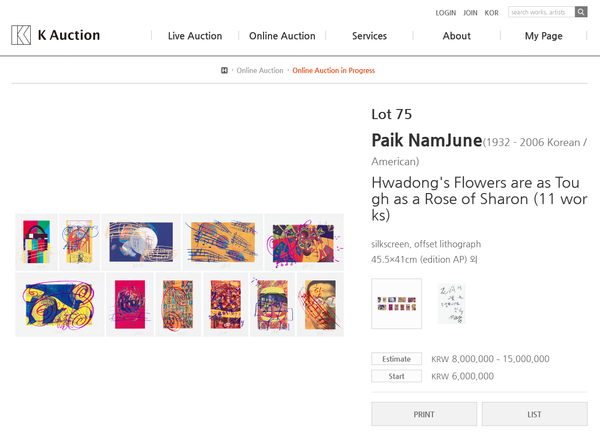Click the LOGIN link
The image size is (600, 437).
(446, 13)
